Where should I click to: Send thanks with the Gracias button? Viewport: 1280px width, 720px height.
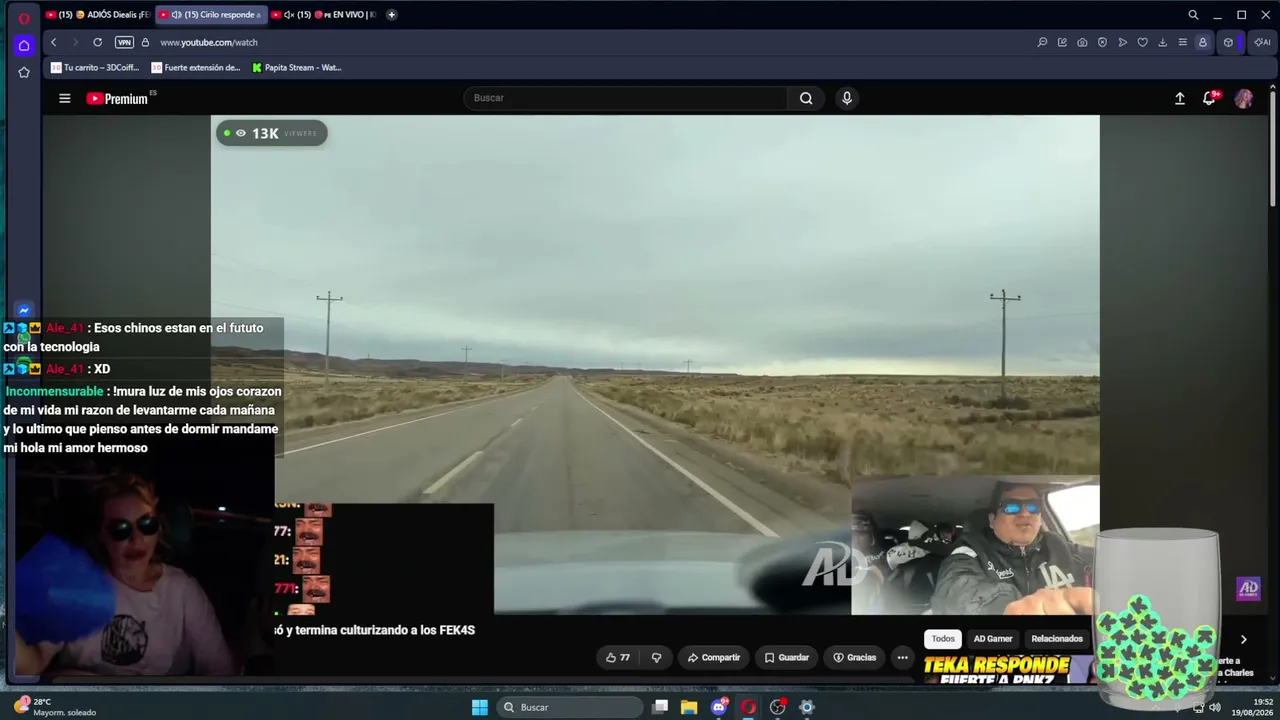point(855,657)
